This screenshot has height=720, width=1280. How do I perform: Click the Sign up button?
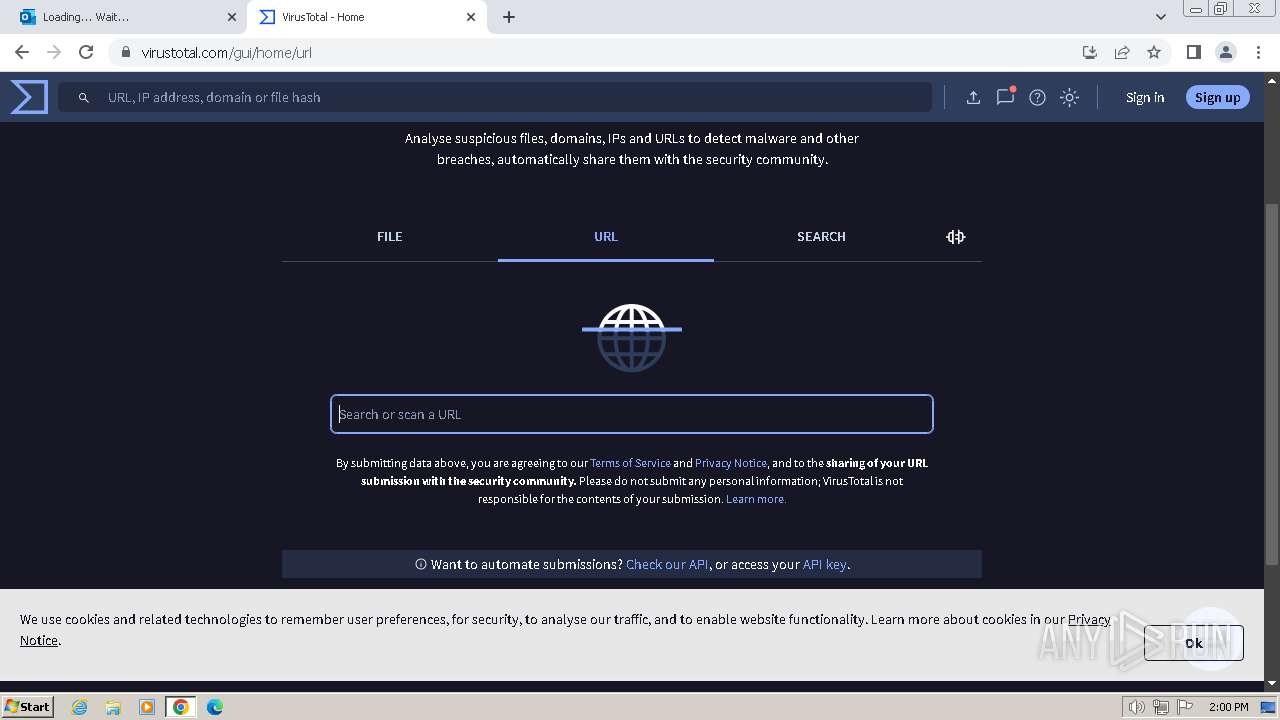[x=1217, y=97]
